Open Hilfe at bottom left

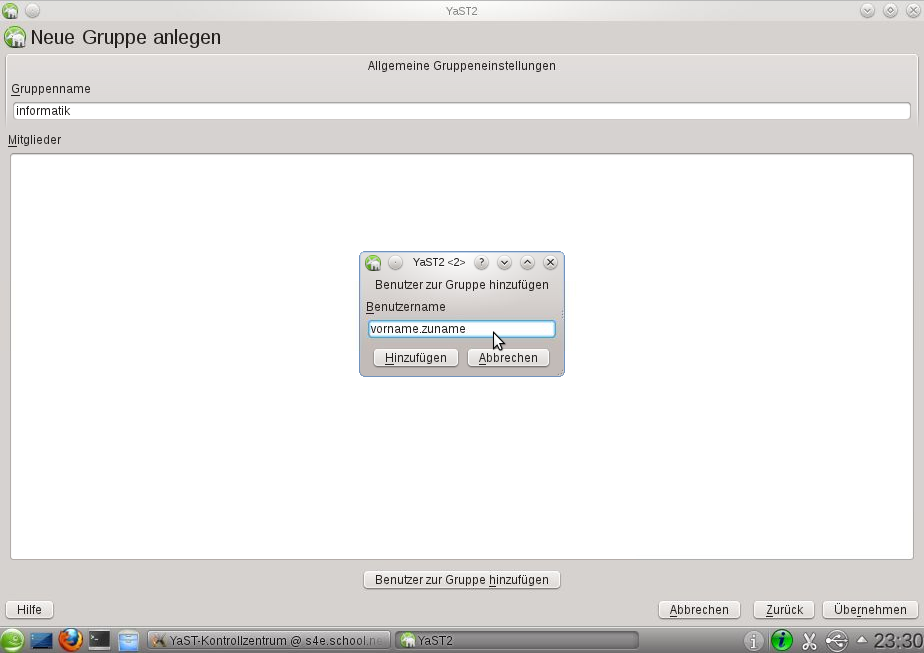pos(29,609)
